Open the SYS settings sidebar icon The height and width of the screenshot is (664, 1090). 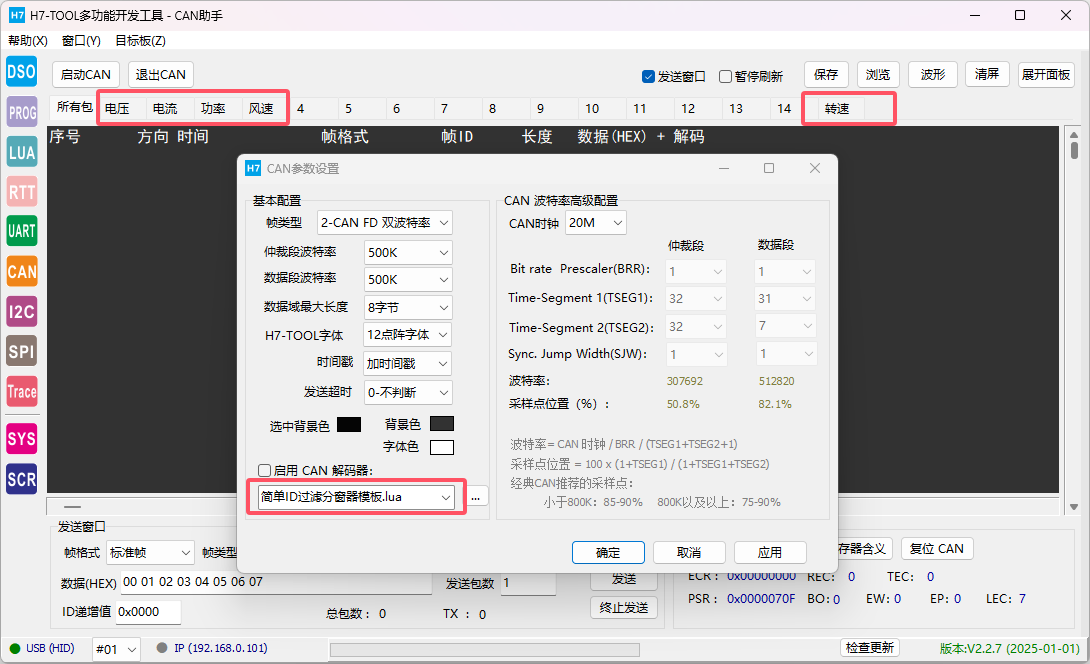tap(22, 439)
